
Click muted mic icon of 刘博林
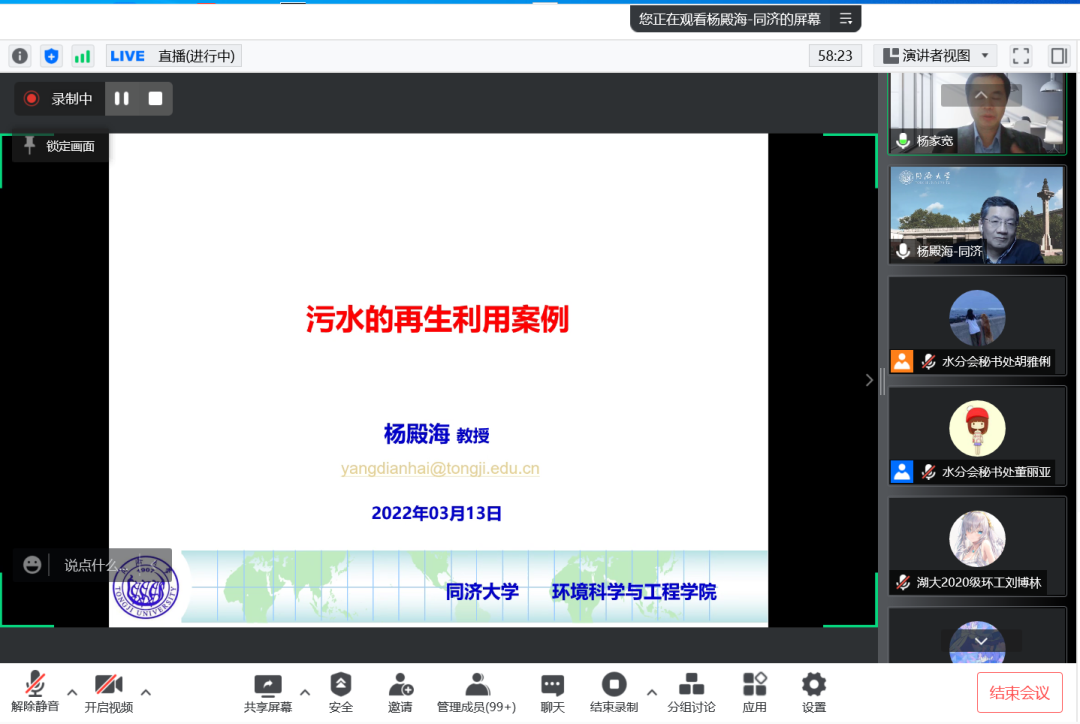[x=903, y=582]
